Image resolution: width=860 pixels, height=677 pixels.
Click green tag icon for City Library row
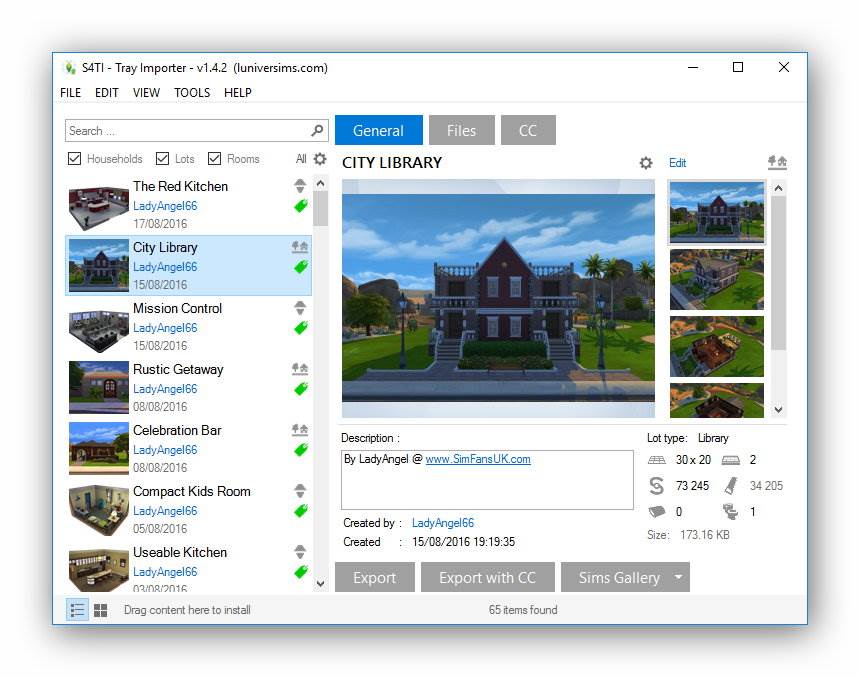[301, 267]
